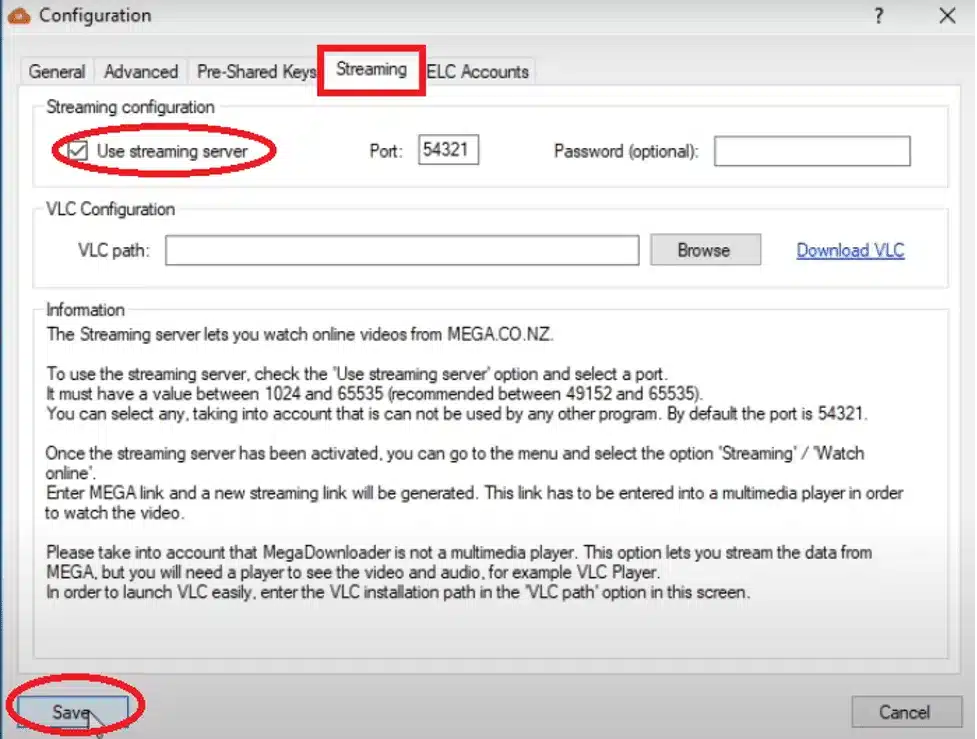Click the line mentioning MEGA.CO.NZ videos
Screen dimensions: 977x739
300,335
